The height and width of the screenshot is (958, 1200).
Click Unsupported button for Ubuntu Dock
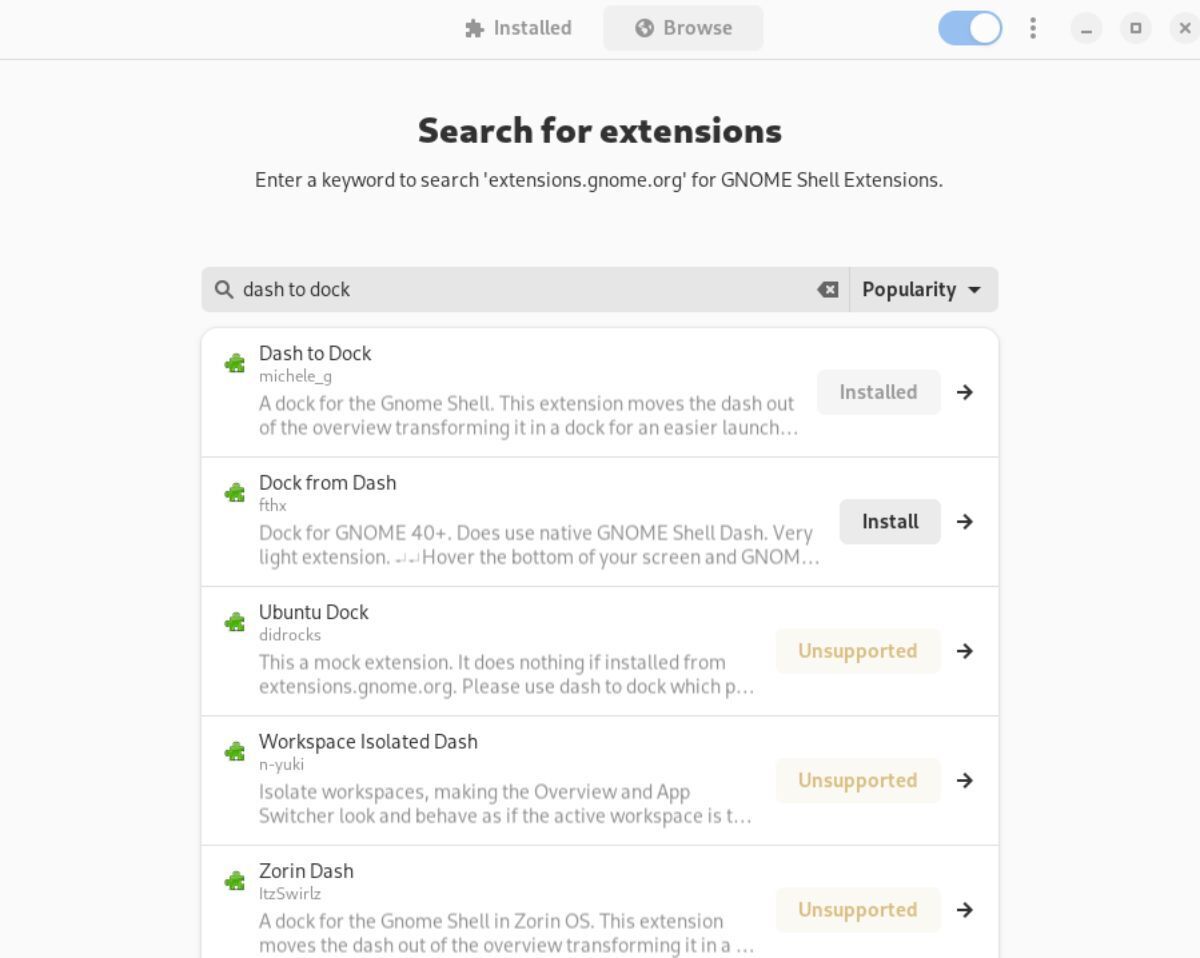[857, 651]
